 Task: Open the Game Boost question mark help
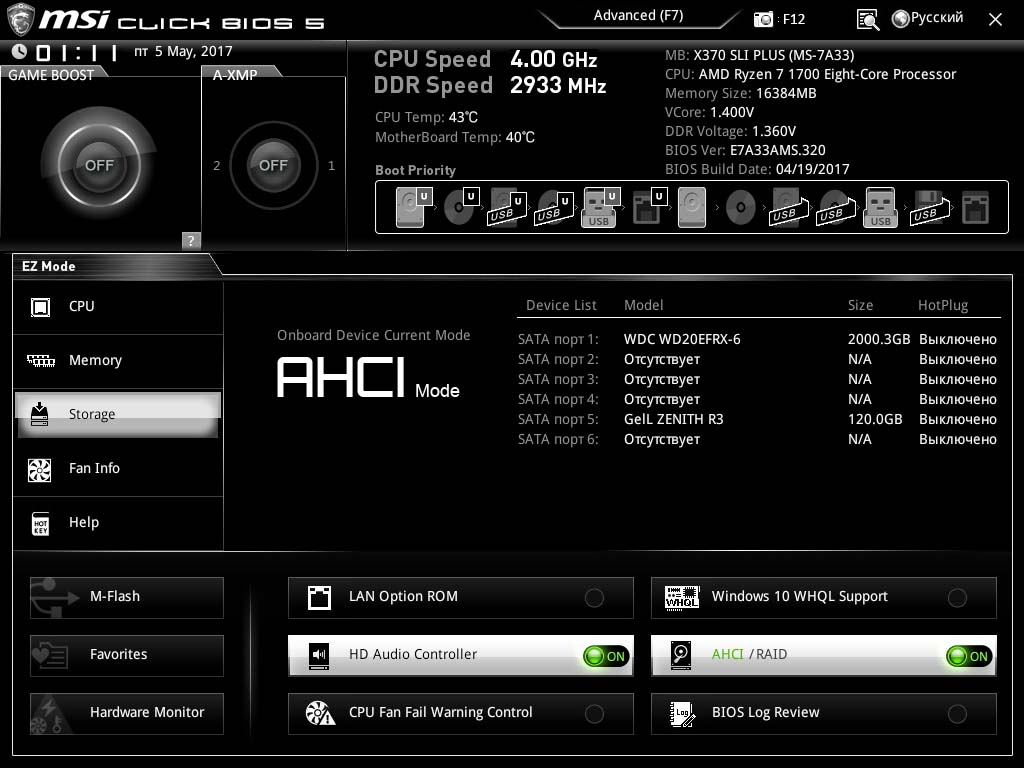(190, 240)
